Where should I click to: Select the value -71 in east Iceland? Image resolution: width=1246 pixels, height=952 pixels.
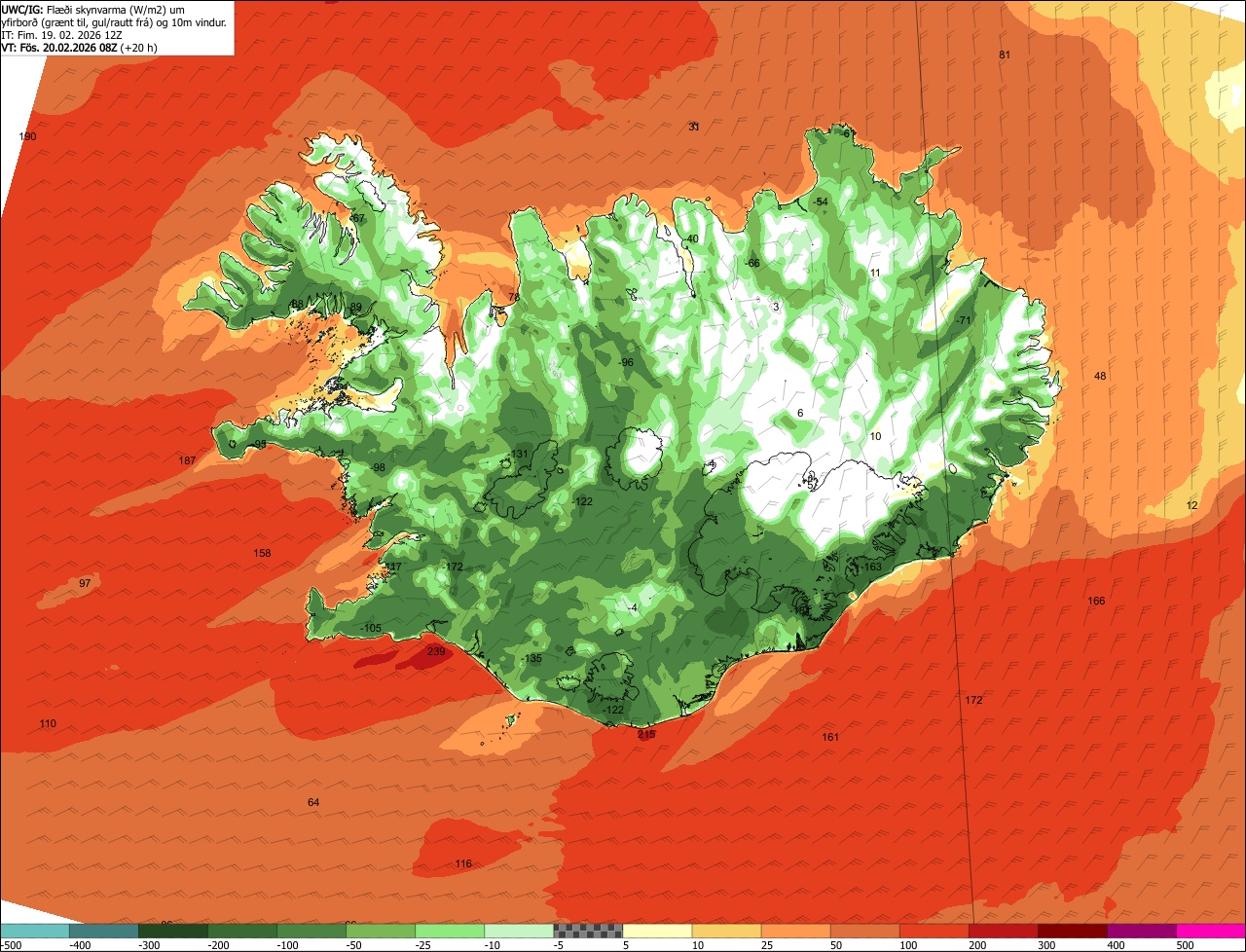(964, 320)
